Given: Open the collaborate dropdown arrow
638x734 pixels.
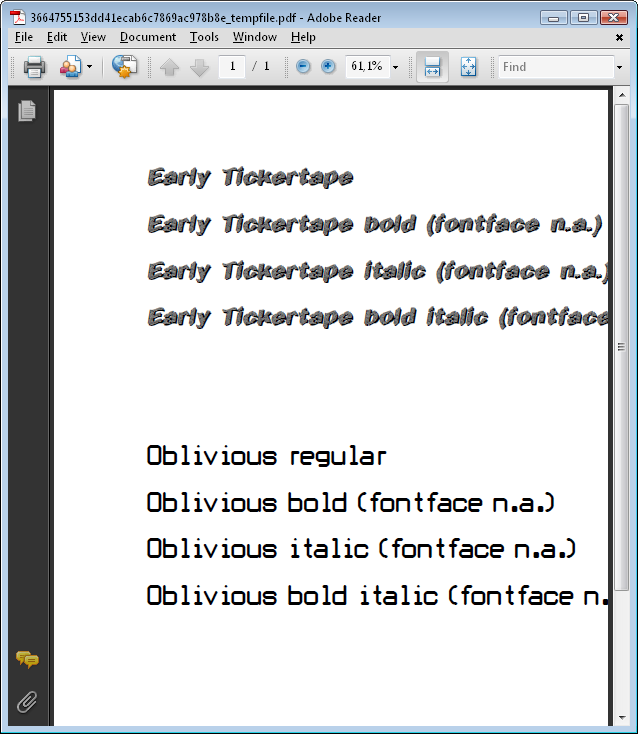Looking at the screenshot, I should coord(89,67).
